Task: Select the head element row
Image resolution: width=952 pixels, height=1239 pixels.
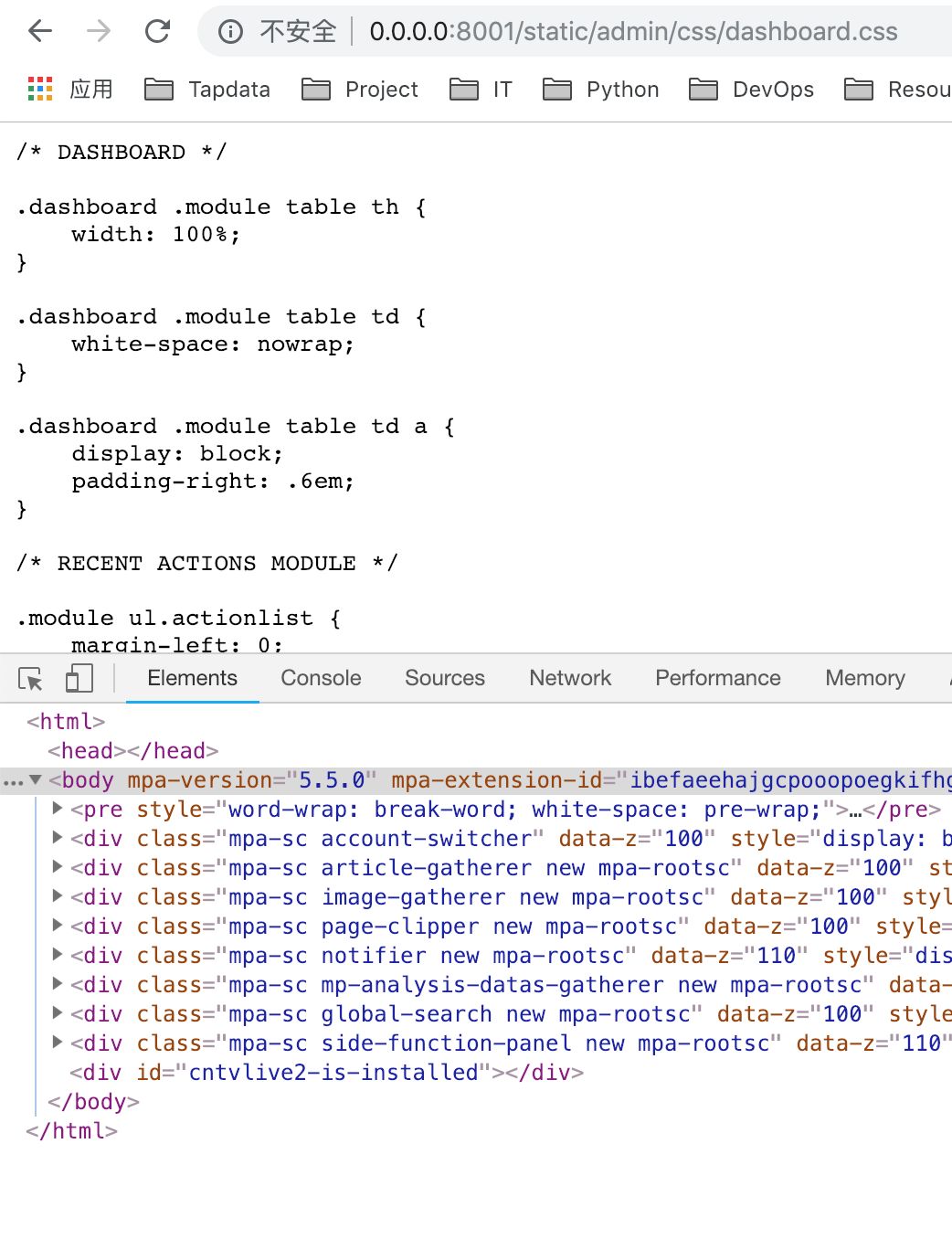Action: (476, 751)
